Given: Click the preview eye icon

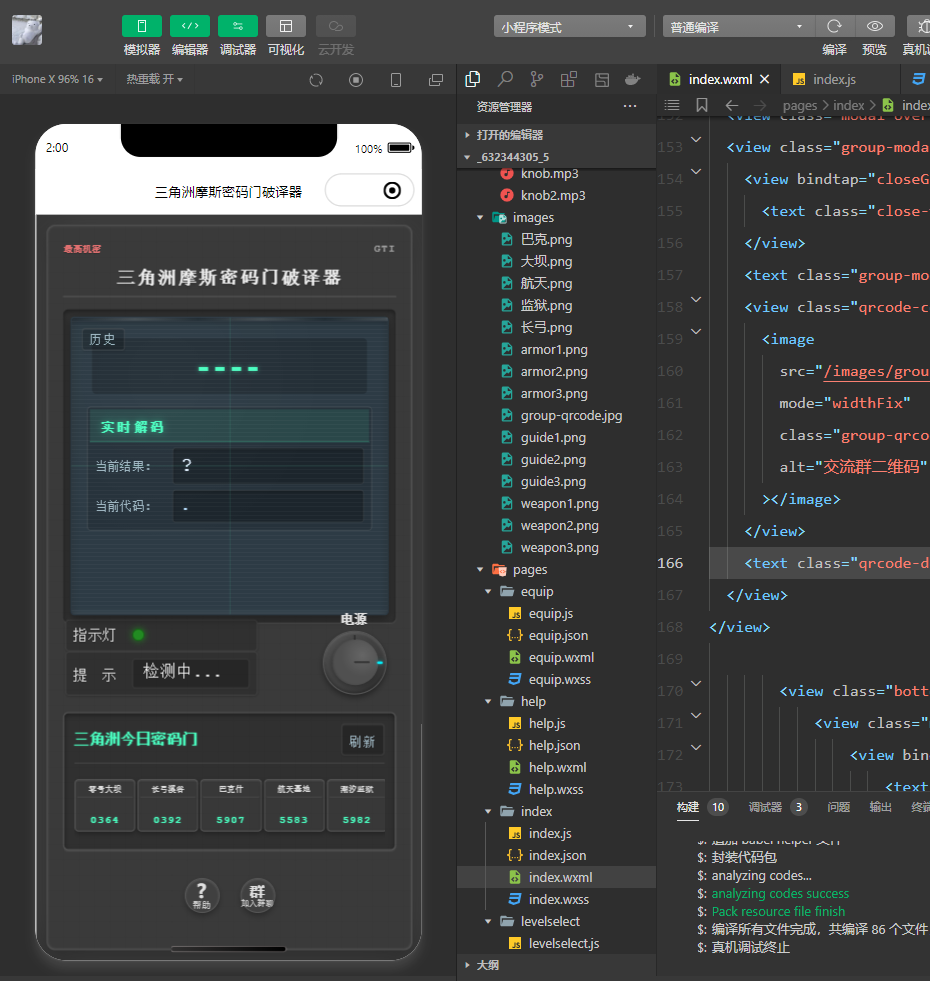Looking at the screenshot, I should pyautogui.click(x=875, y=26).
